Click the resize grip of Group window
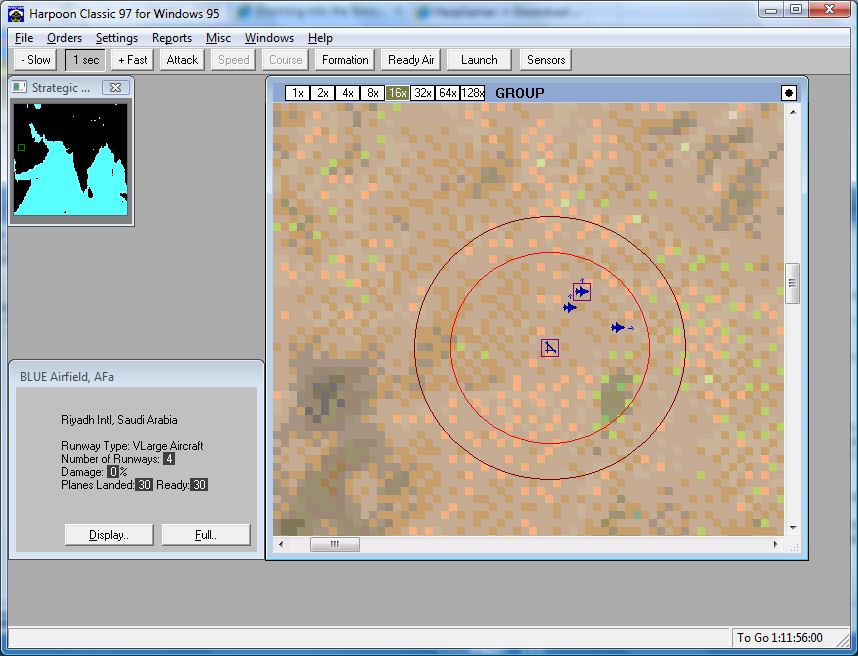Image resolution: width=858 pixels, height=656 pixels. pyautogui.click(x=794, y=546)
